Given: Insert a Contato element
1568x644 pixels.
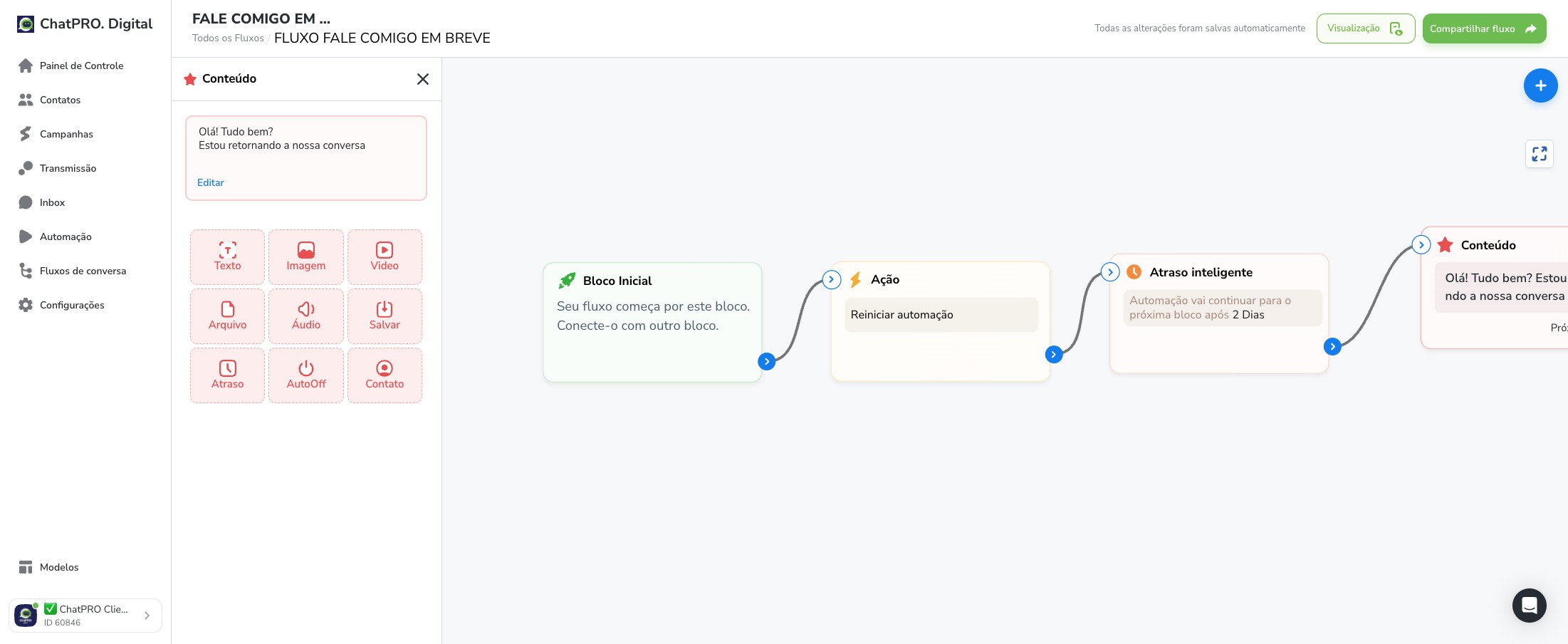Looking at the screenshot, I should pos(385,375).
